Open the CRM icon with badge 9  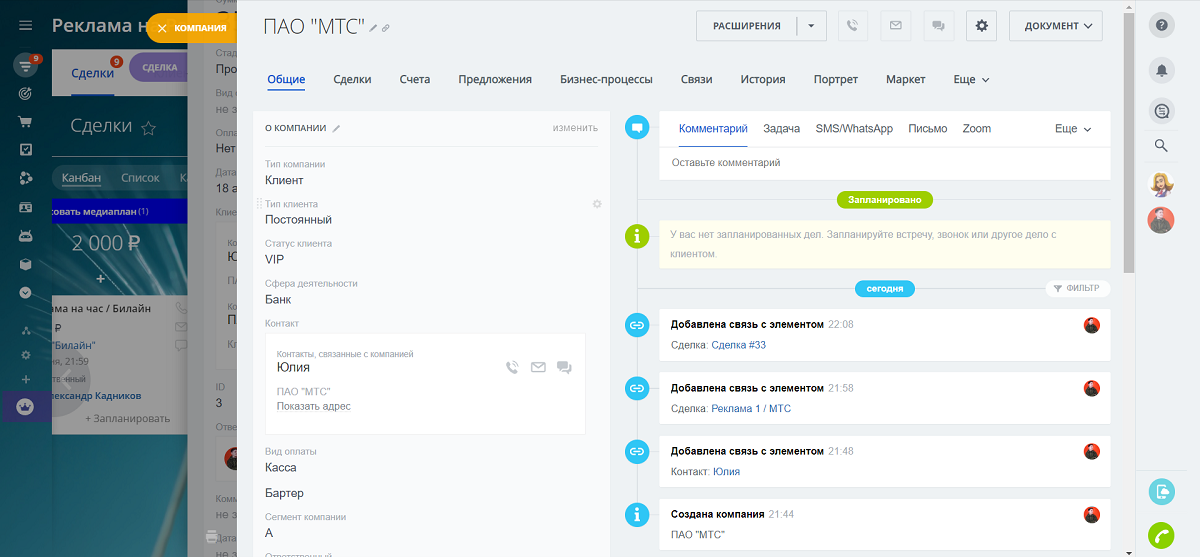pyautogui.click(x=26, y=66)
